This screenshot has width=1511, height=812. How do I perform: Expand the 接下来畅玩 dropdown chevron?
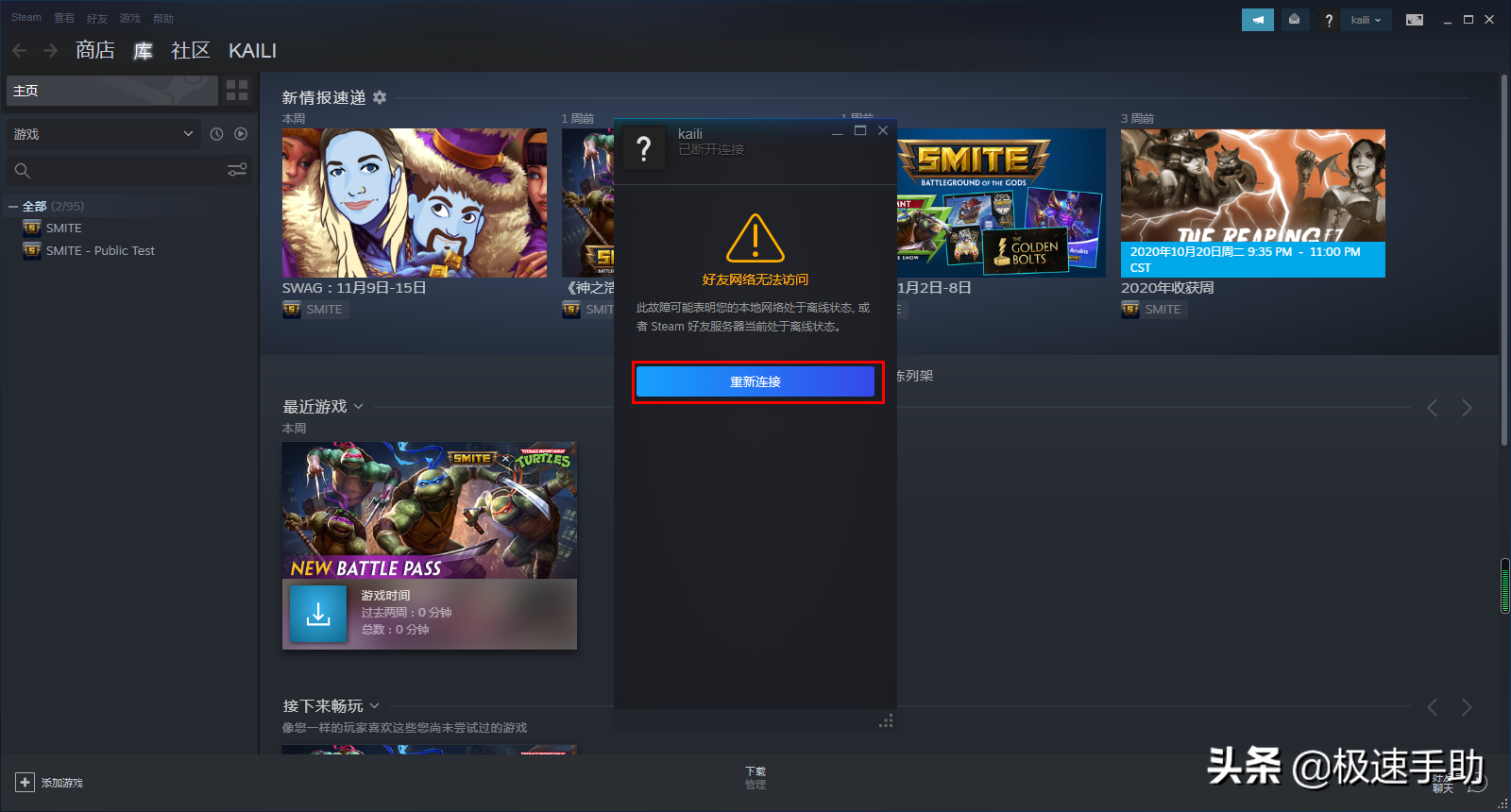375,705
